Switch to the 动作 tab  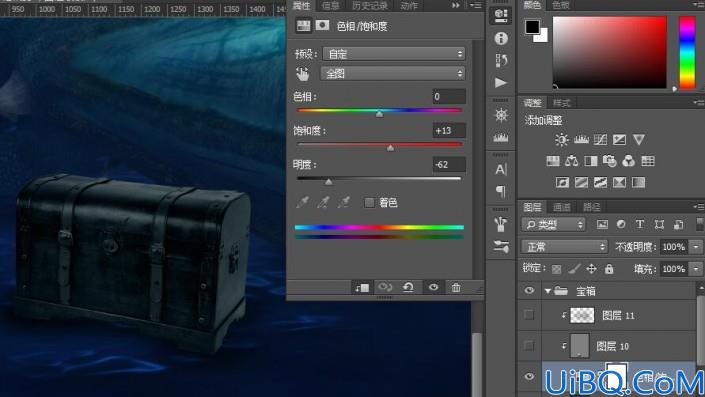(408, 5)
